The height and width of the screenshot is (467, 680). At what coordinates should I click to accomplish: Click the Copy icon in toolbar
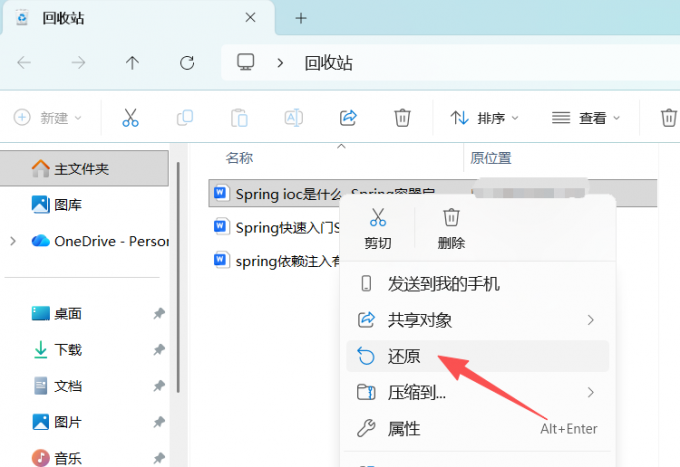point(185,118)
